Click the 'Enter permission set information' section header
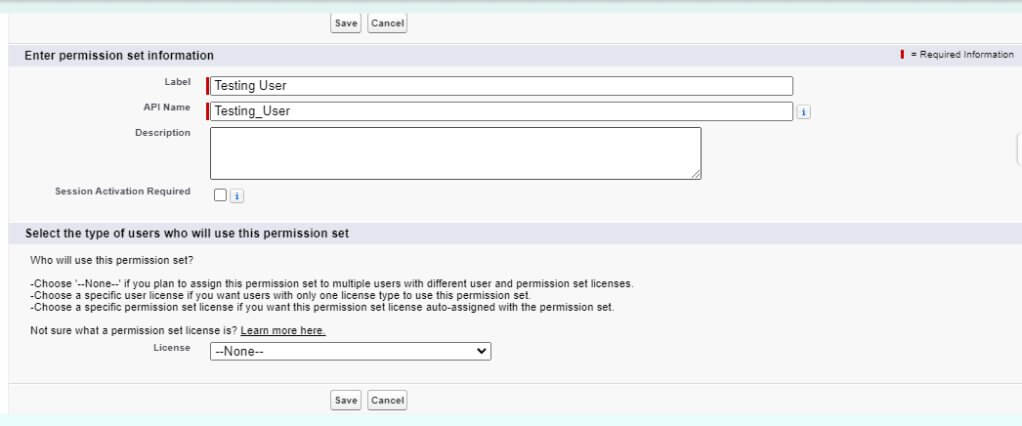The height and width of the screenshot is (426, 1022). [x=119, y=56]
